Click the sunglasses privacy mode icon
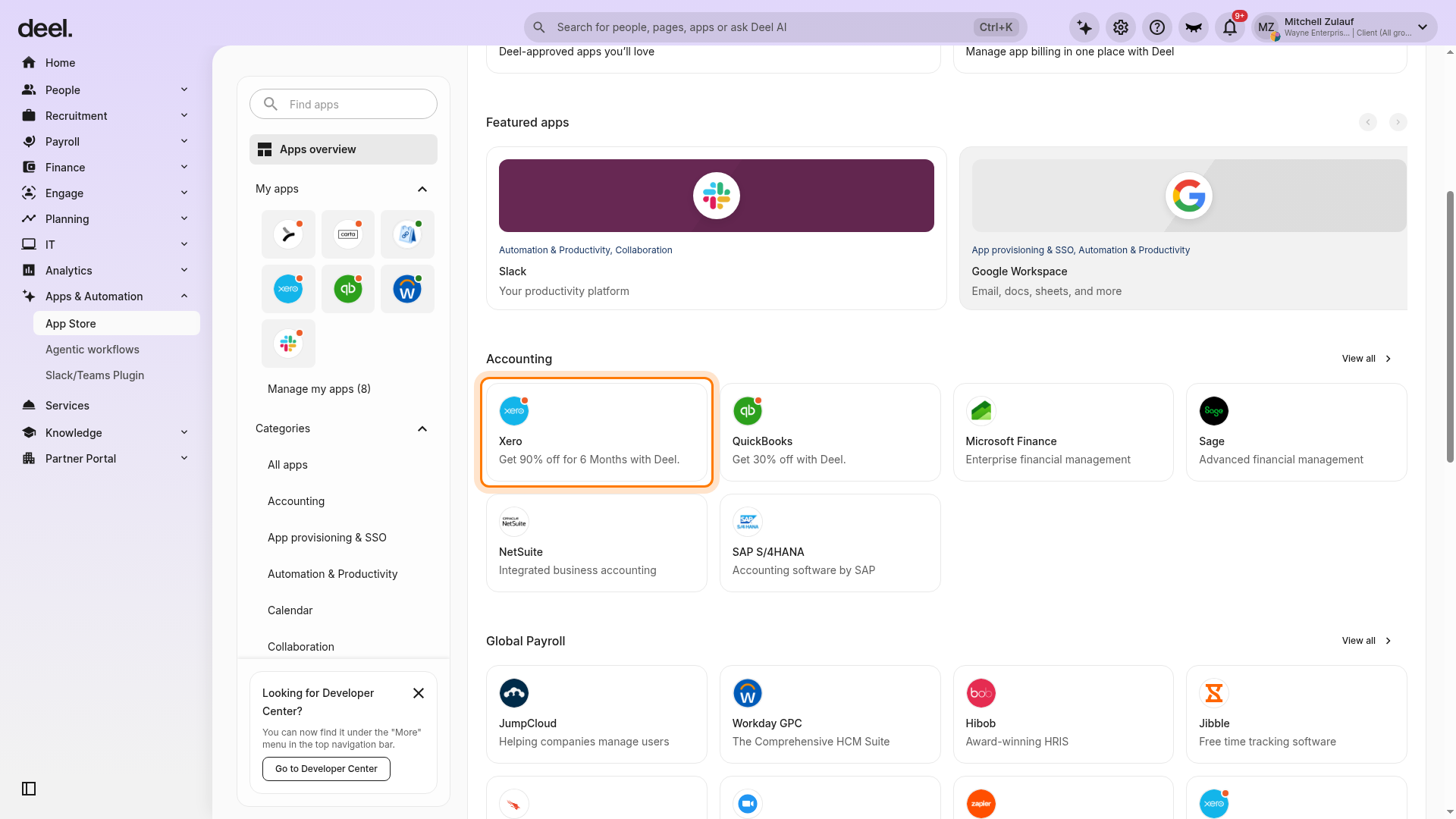Screen dimensions: 1456x819 (x=1194, y=27)
